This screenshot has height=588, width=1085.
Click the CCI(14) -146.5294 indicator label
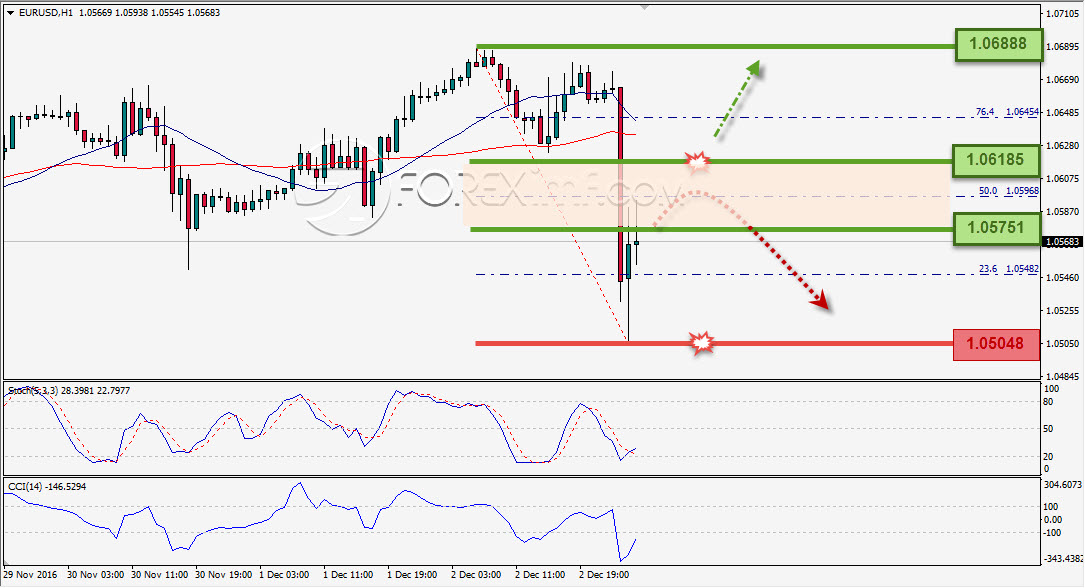(47, 487)
